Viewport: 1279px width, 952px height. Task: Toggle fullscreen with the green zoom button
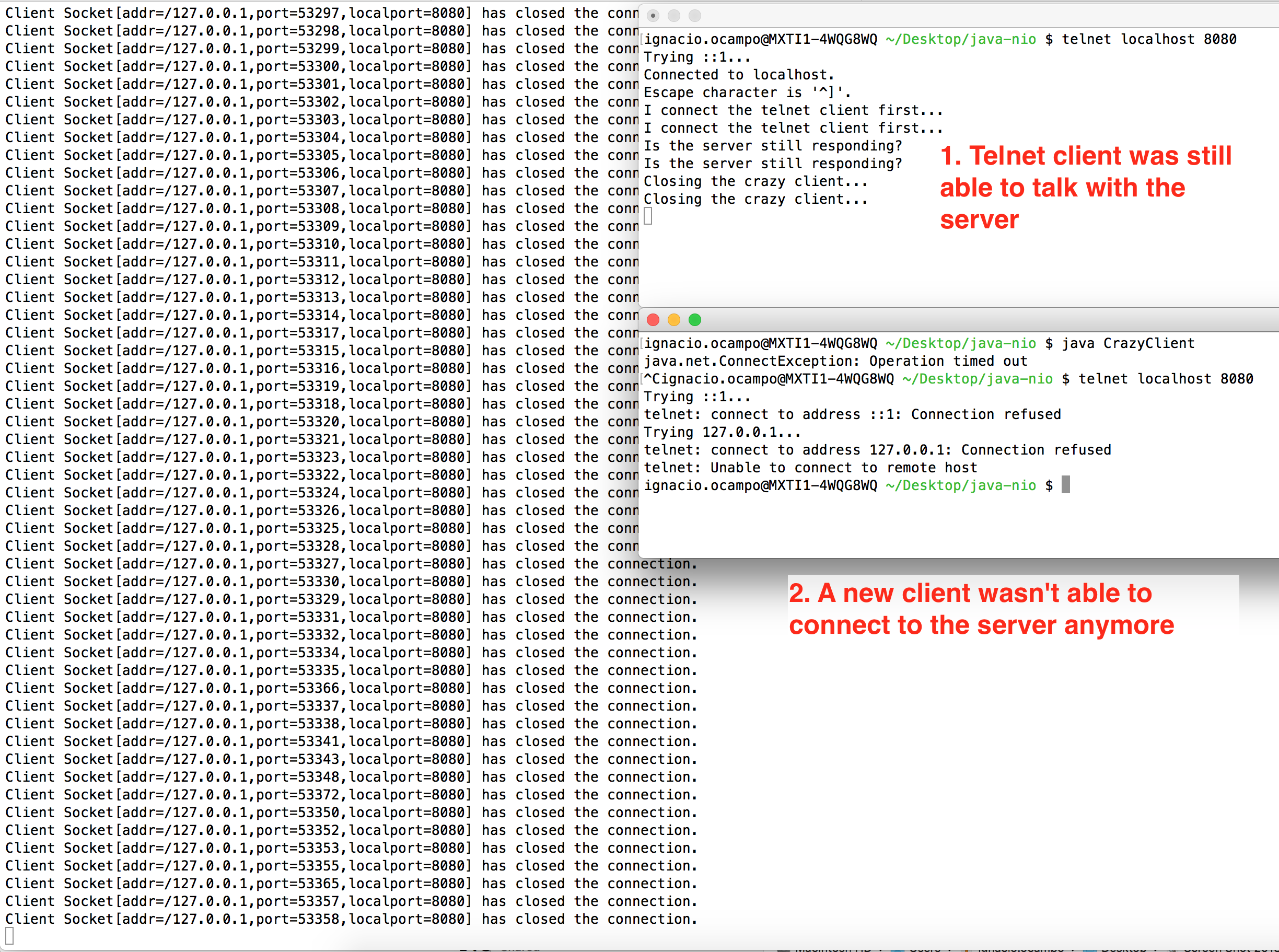tap(695, 320)
